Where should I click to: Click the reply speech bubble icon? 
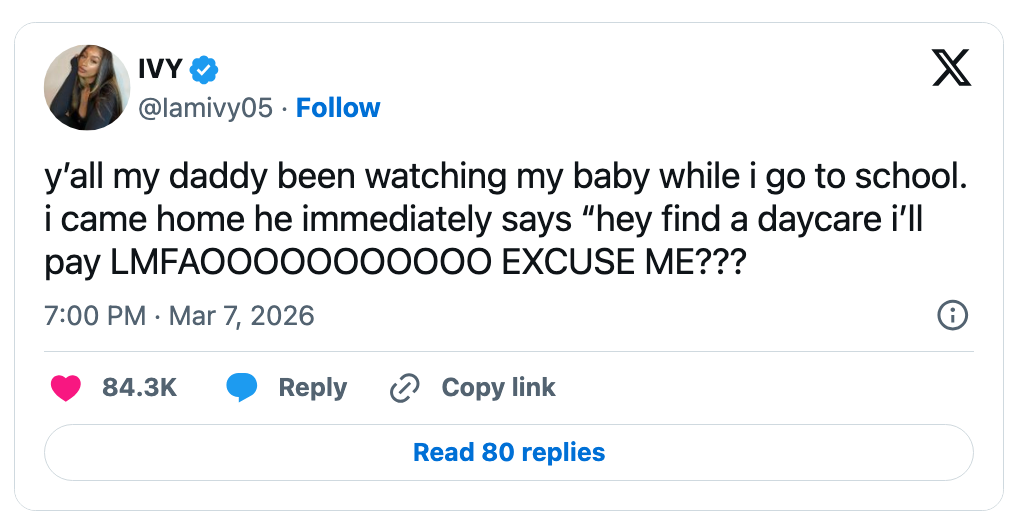pyautogui.click(x=242, y=388)
